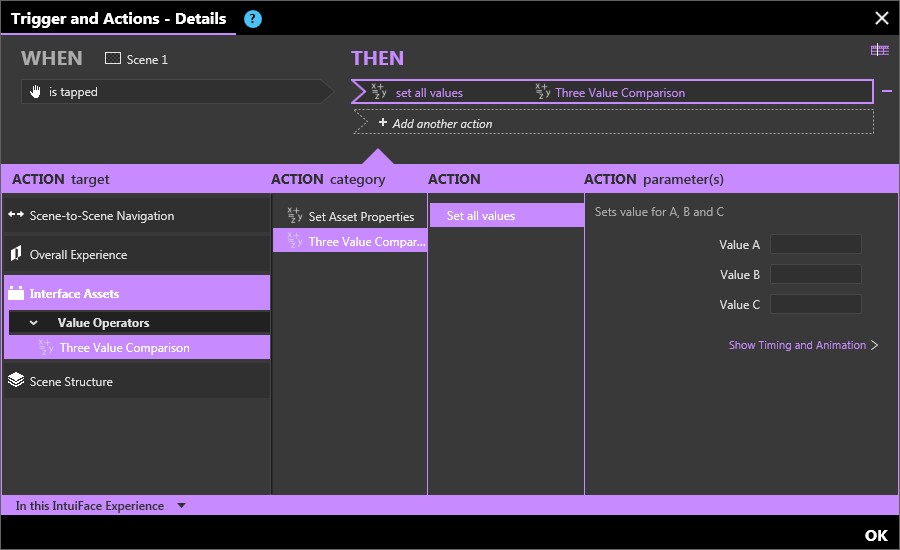Click the Scene 1 label
900x550 pixels.
[x=147, y=59]
